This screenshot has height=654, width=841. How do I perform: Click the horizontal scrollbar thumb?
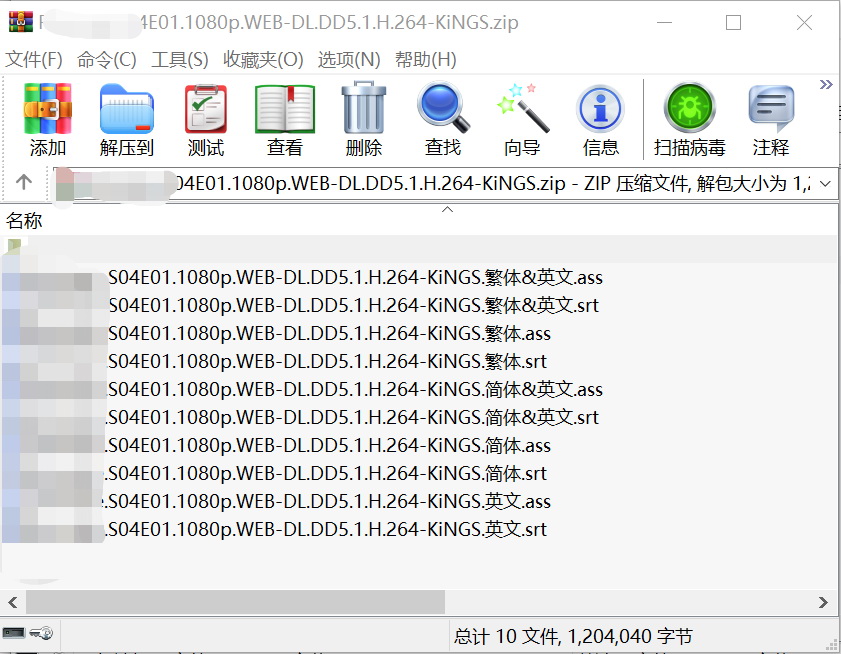pyautogui.click(x=235, y=602)
